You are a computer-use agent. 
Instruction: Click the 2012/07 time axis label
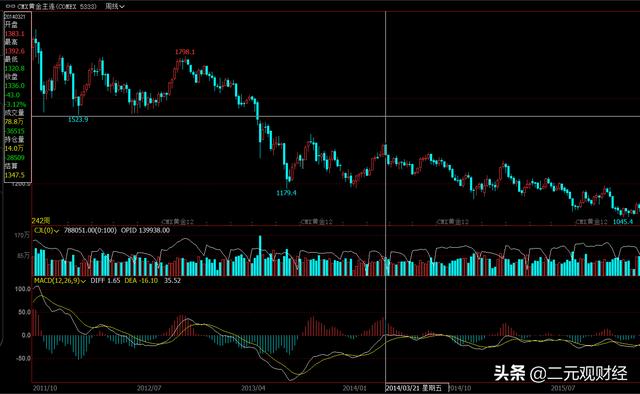[x=149, y=388]
